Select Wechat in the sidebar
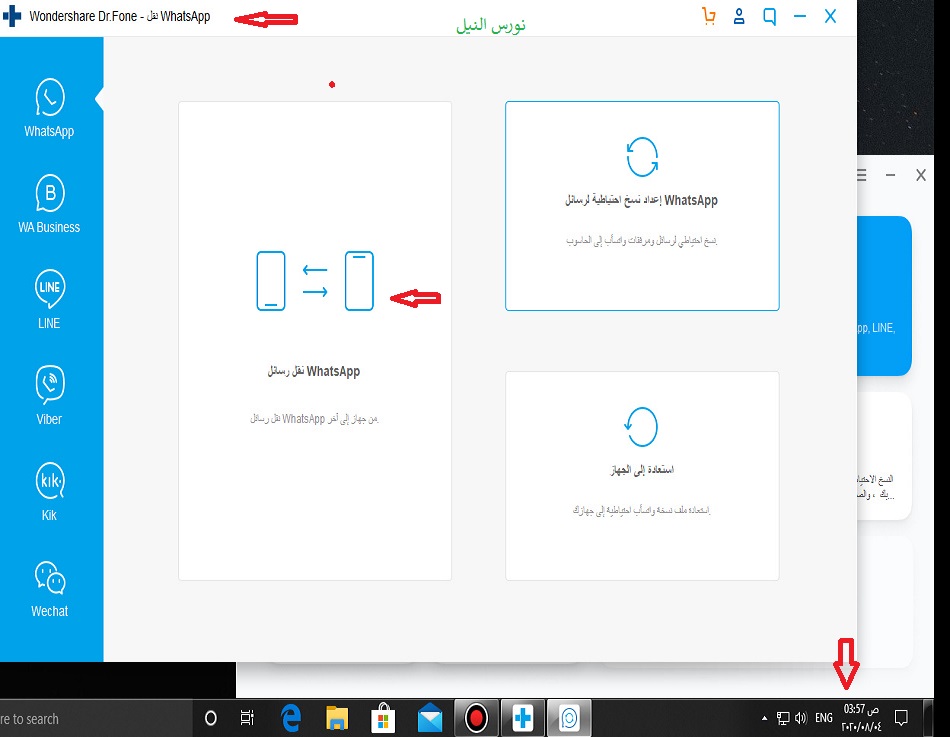The image size is (950, 737). point(49,588)
